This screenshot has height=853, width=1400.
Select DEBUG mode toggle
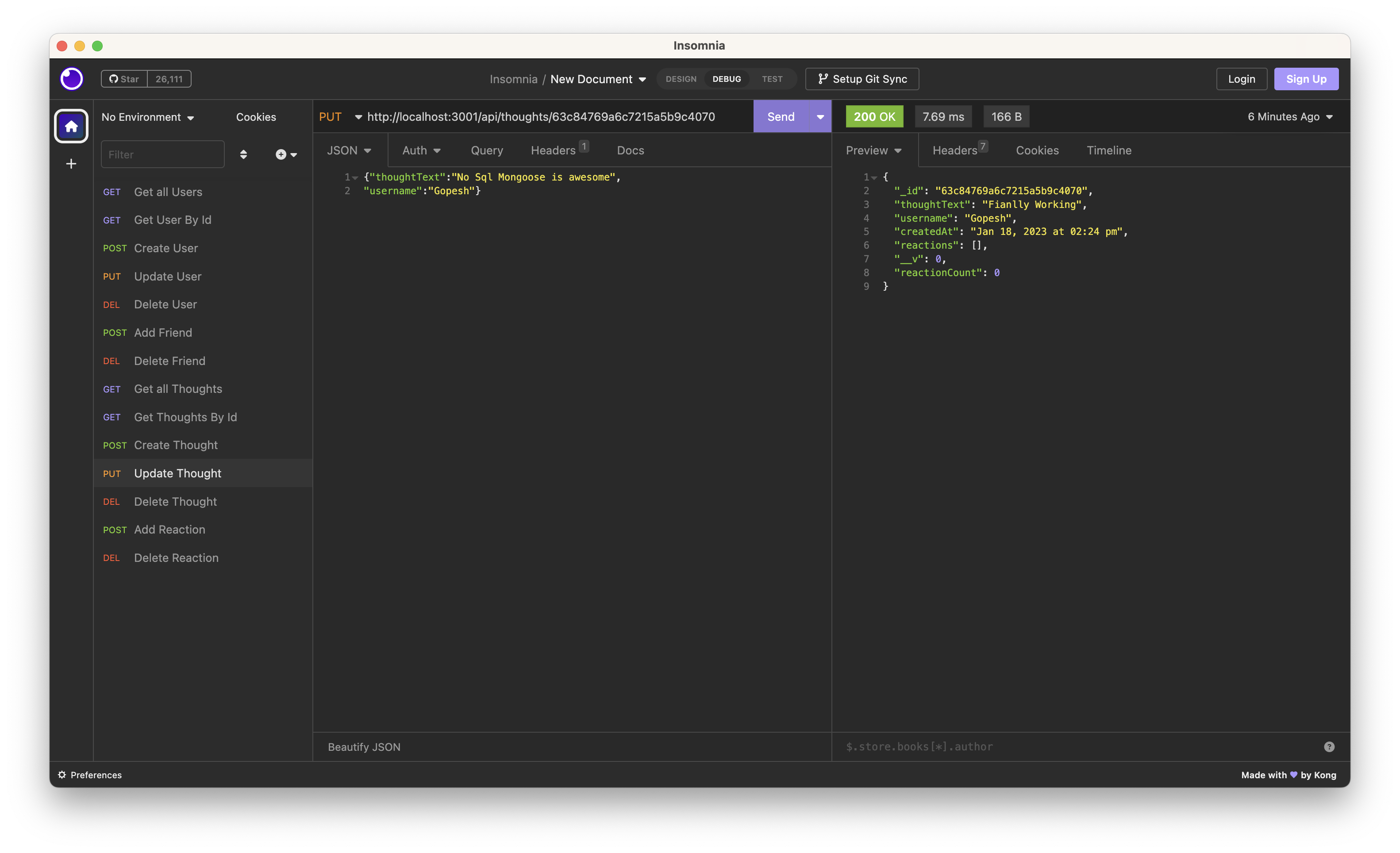pos(726,79)
